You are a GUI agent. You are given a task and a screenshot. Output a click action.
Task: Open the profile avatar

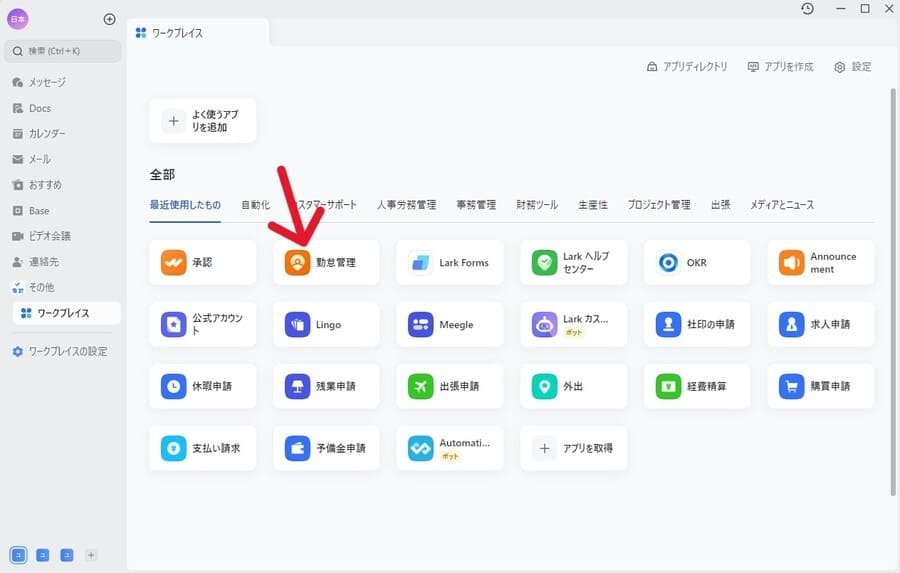tap(17, 19)
